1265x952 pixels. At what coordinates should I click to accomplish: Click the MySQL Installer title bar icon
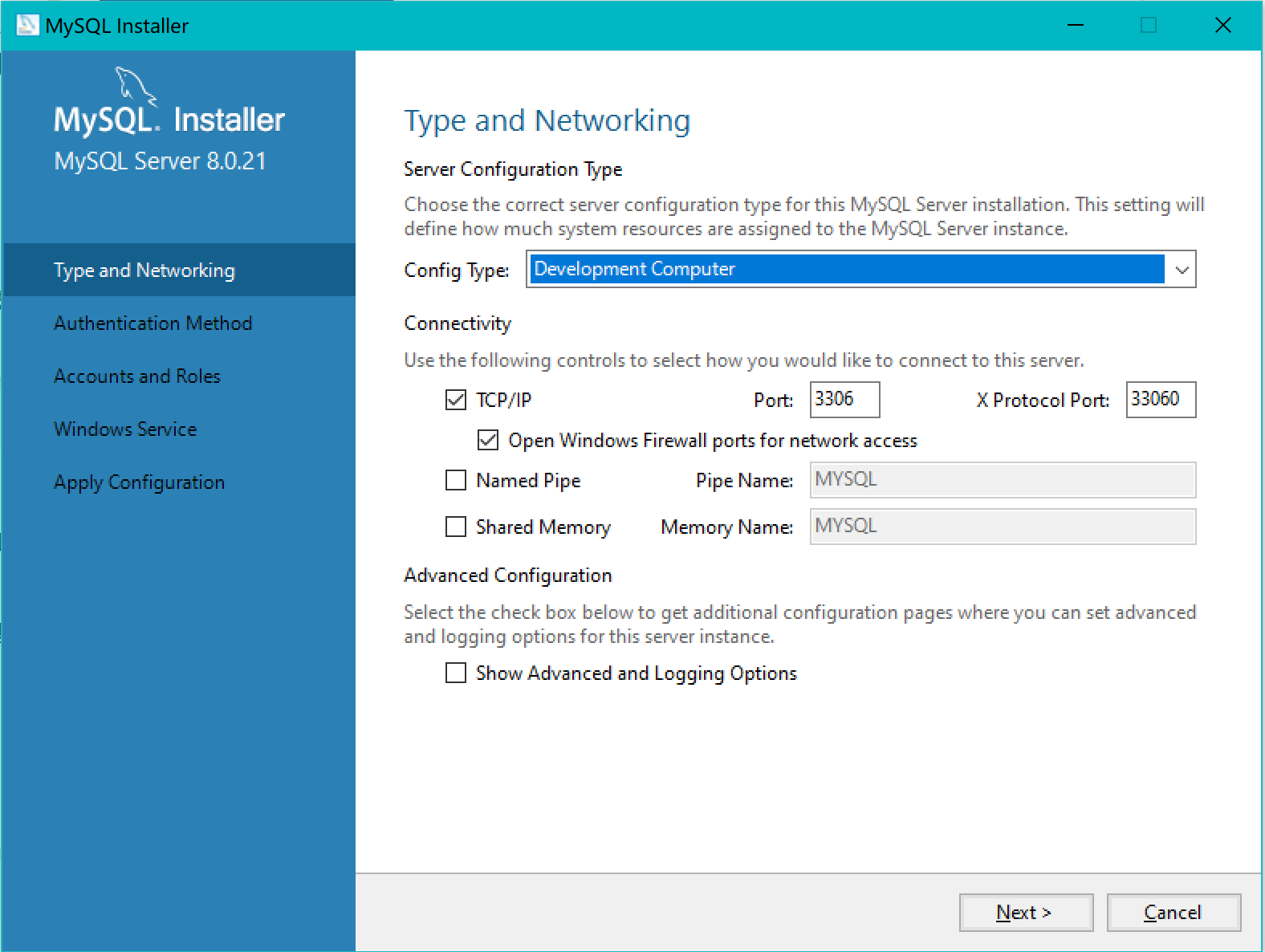[27, 25]
